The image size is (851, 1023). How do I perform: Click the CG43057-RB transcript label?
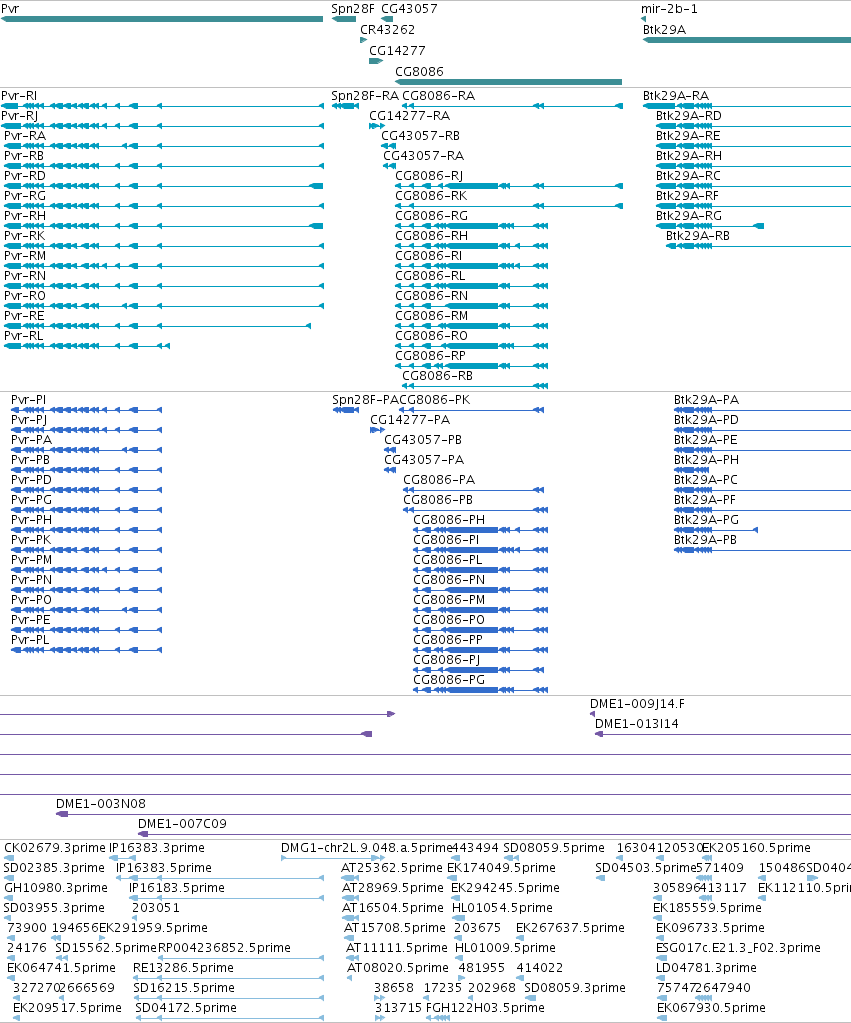point(421,136)
